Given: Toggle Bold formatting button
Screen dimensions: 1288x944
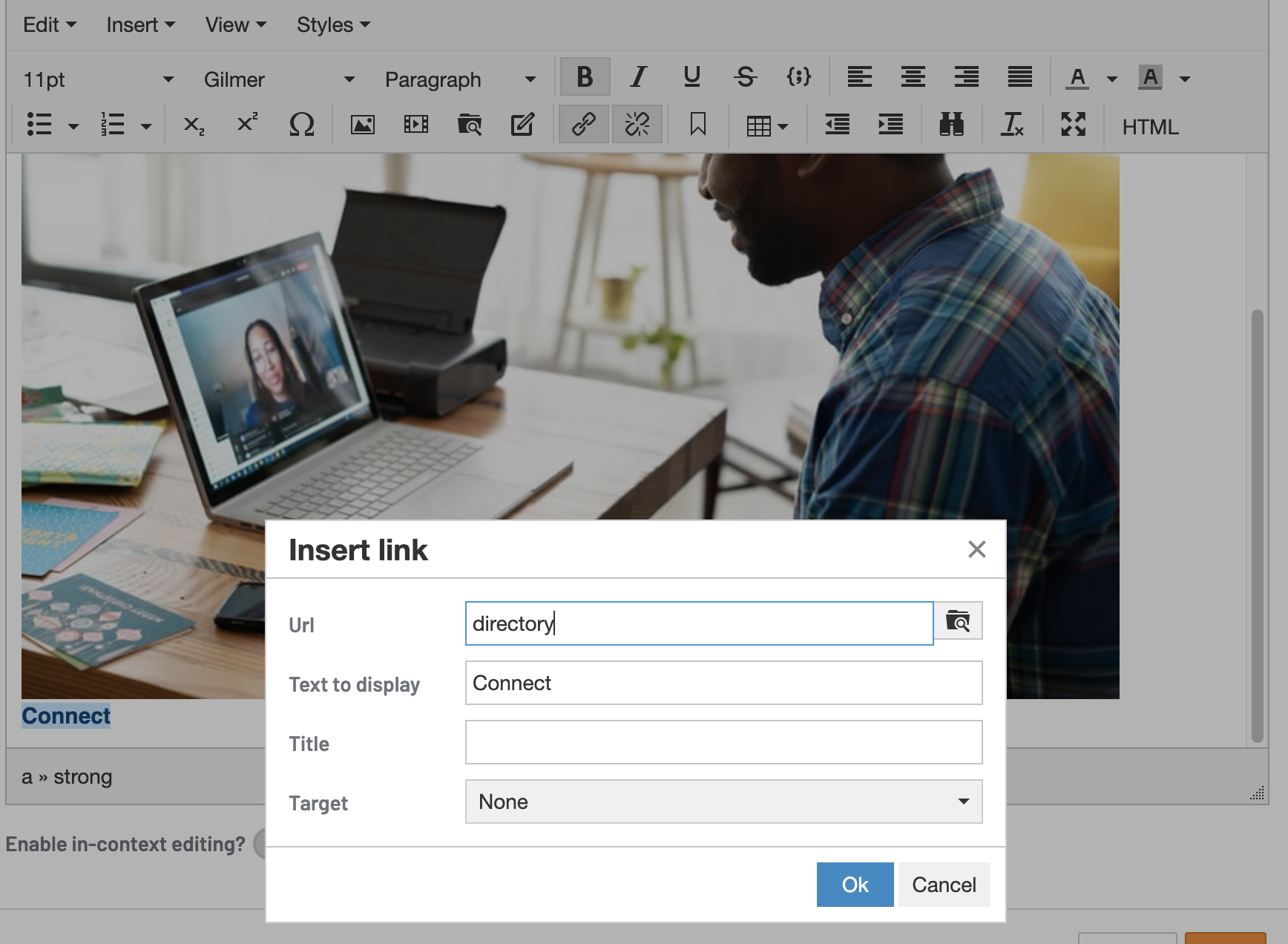Looking at the screenshot, I should click(585, 77).
